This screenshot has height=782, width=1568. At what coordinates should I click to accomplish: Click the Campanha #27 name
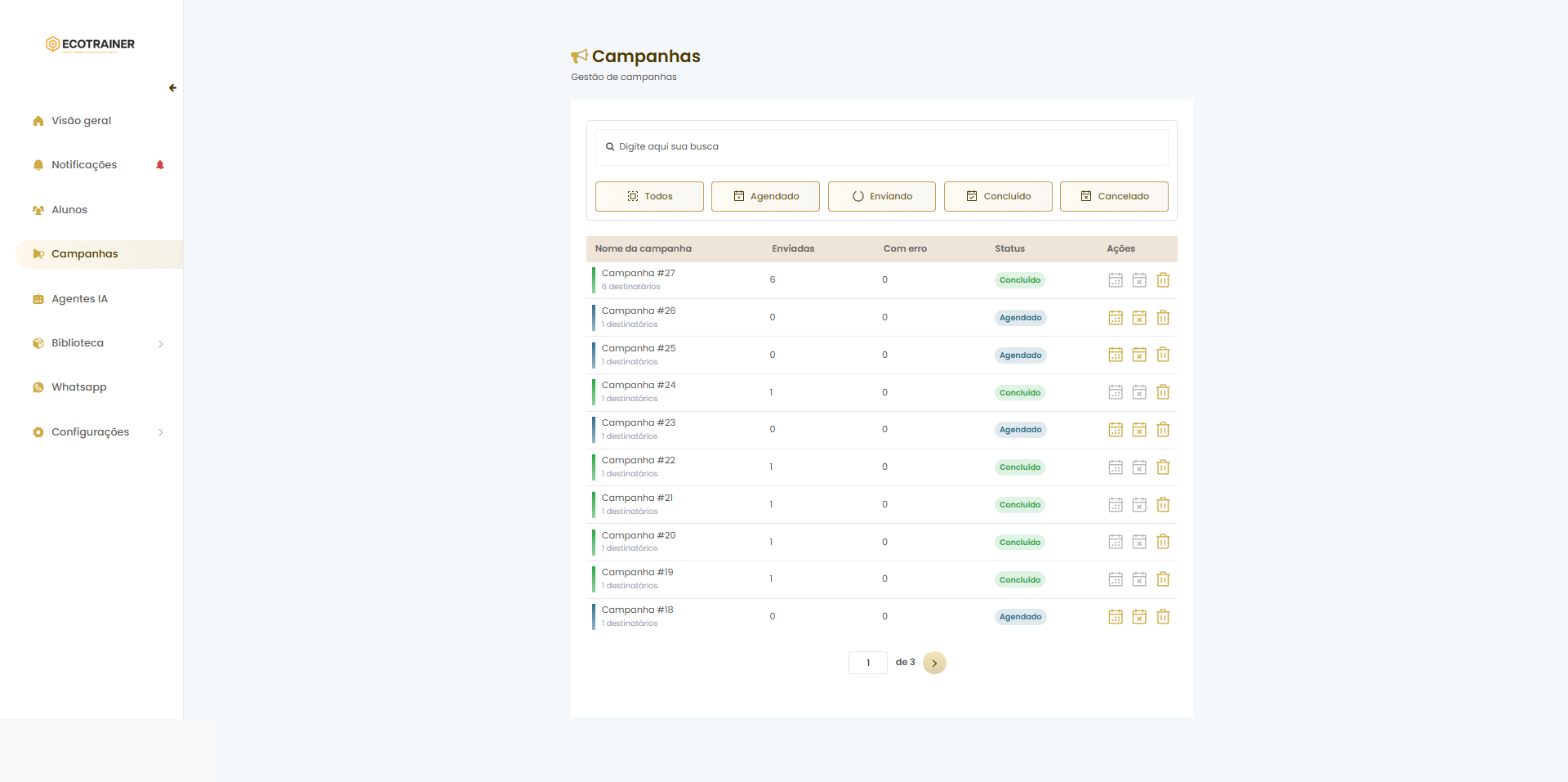pos(639,274)
